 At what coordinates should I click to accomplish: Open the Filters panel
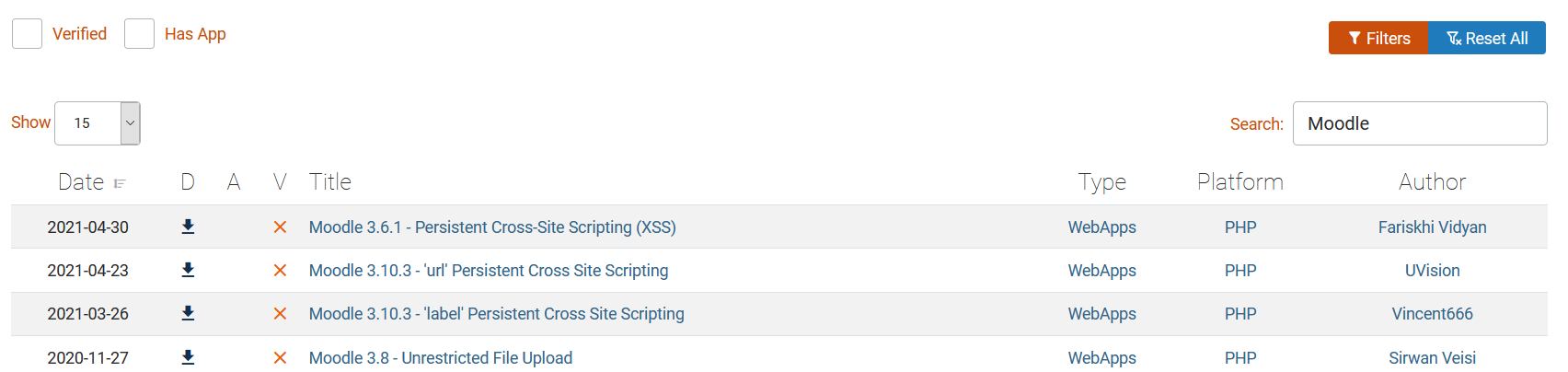[1378, 38]
